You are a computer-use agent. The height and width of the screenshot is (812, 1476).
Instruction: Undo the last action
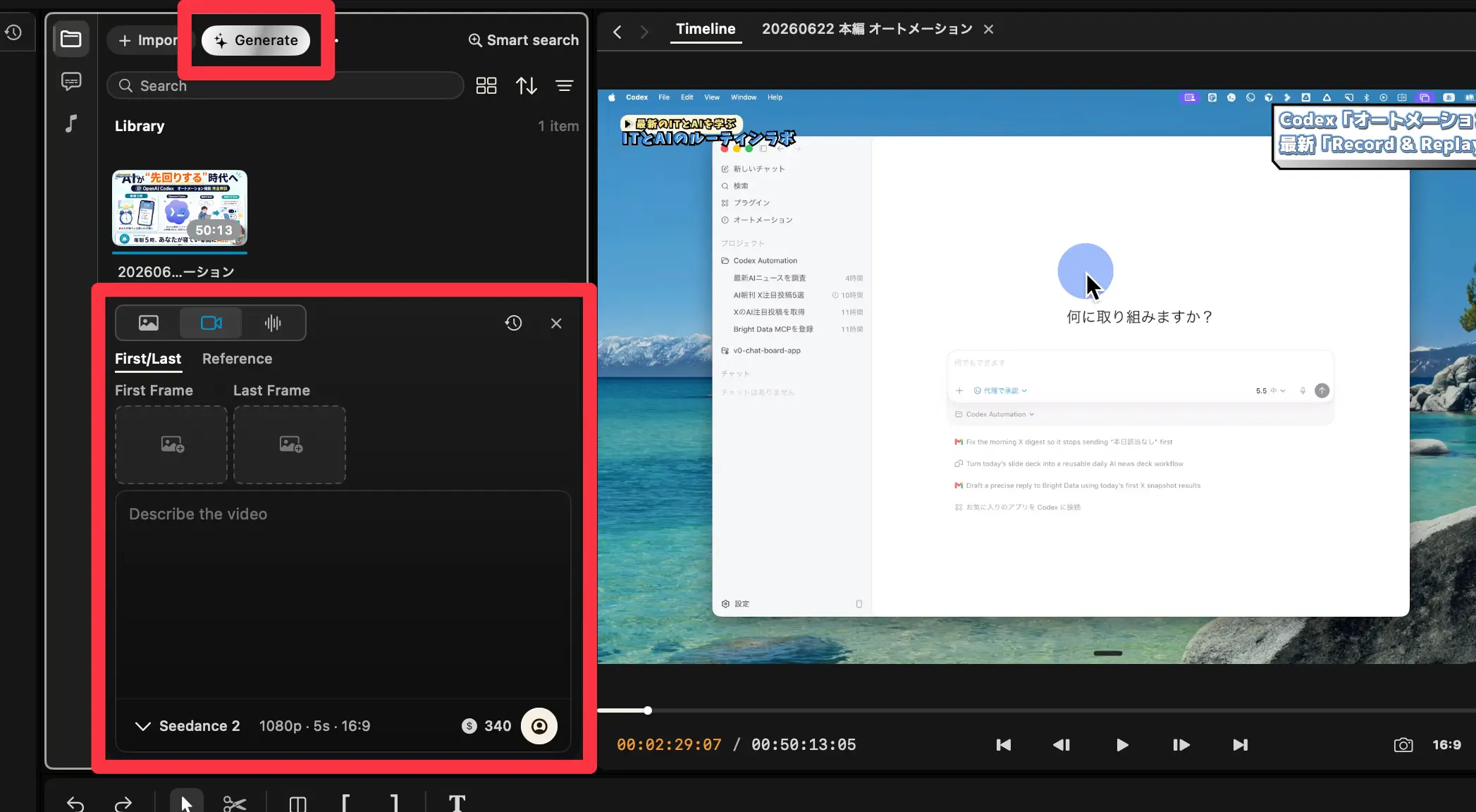[x=75, y=804]
